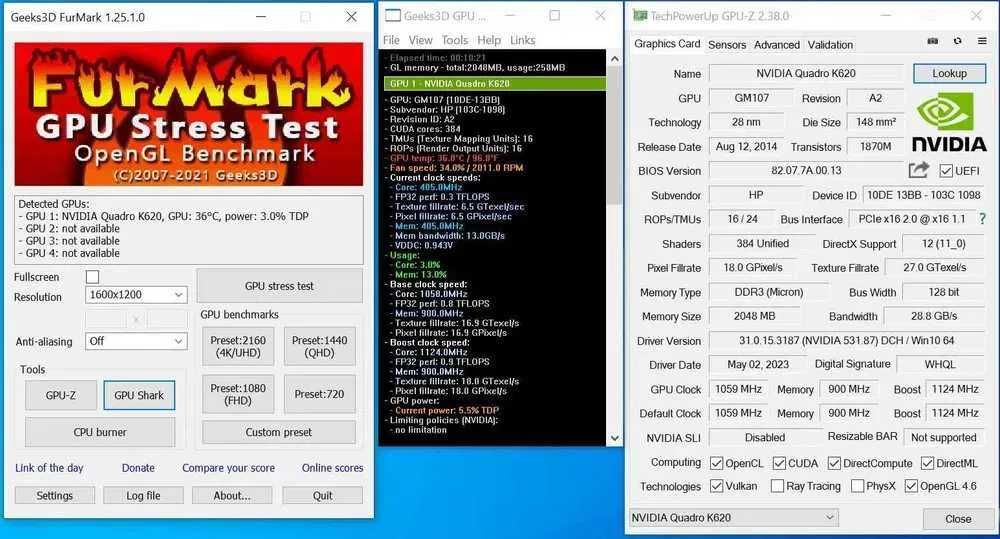
Task: Click GPU Shark scrollbar up arrow
Action: (x=615, y=59)
